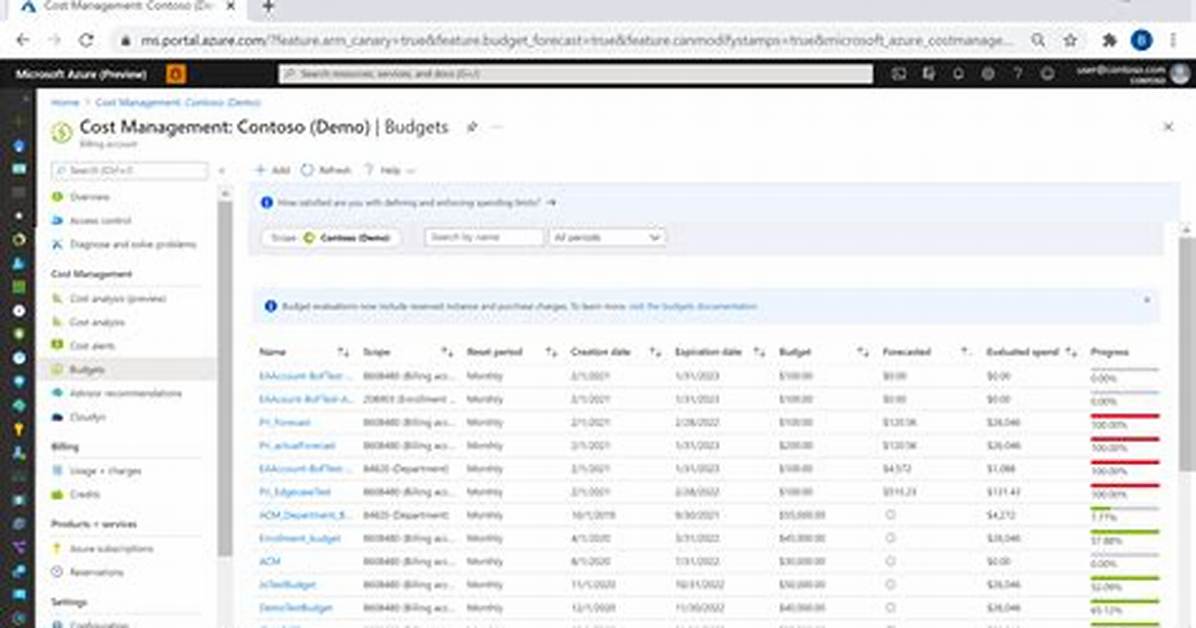Open Diagnose and solve problems
The height and width of the screenshot is (628, 1196).
[x=133, y=244]
